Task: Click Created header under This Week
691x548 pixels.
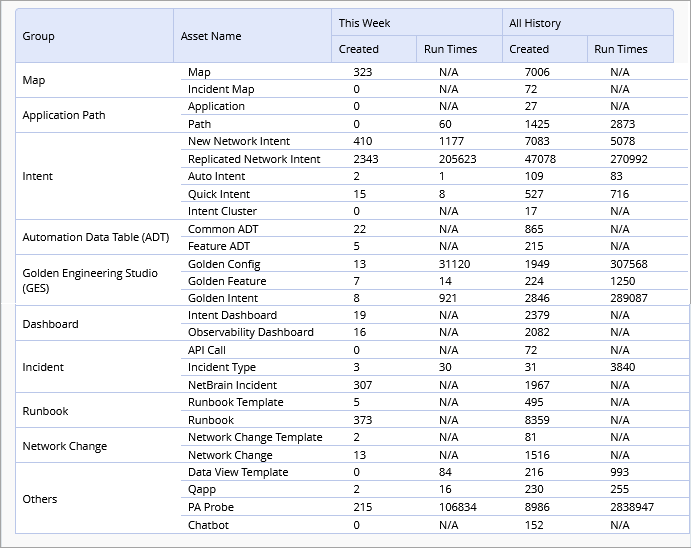Action: pyautogui.click(x=359, y=49)
